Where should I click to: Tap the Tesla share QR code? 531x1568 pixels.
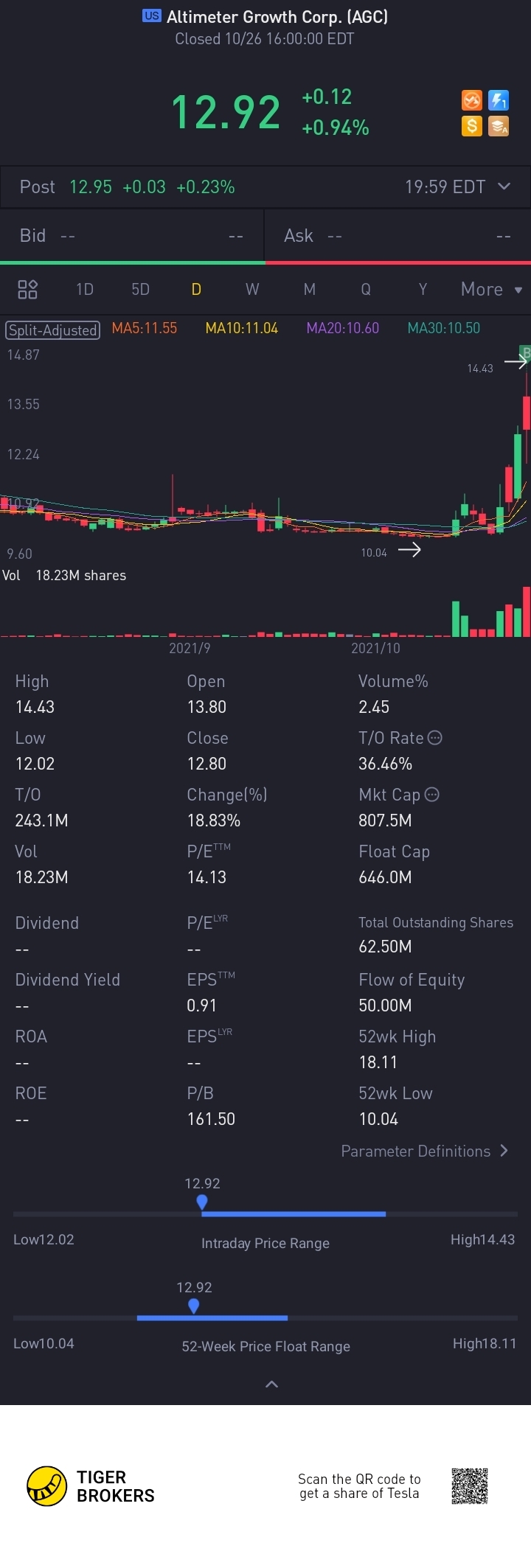470,1486
